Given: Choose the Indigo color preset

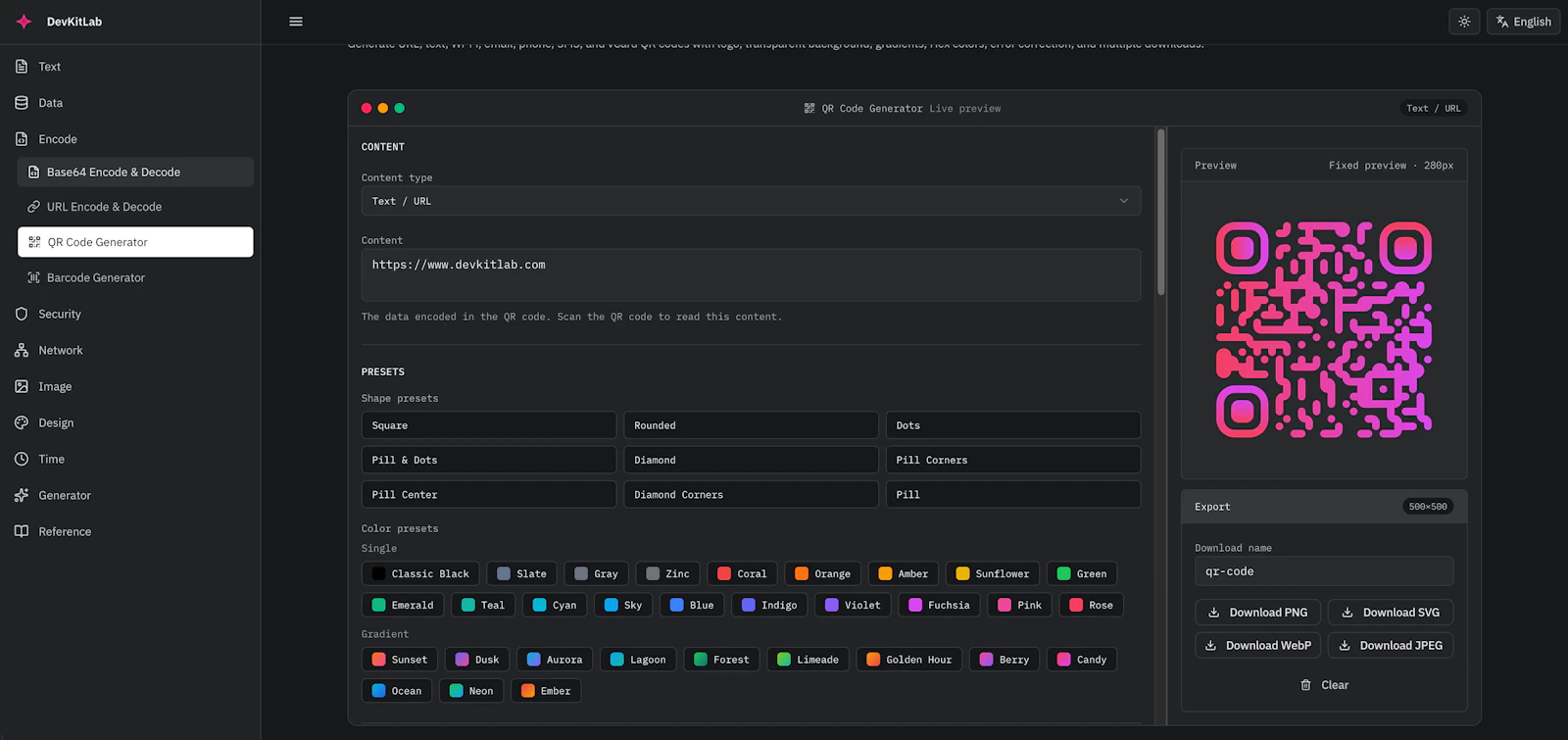Looking at the screenshot, I should [769, 605].
